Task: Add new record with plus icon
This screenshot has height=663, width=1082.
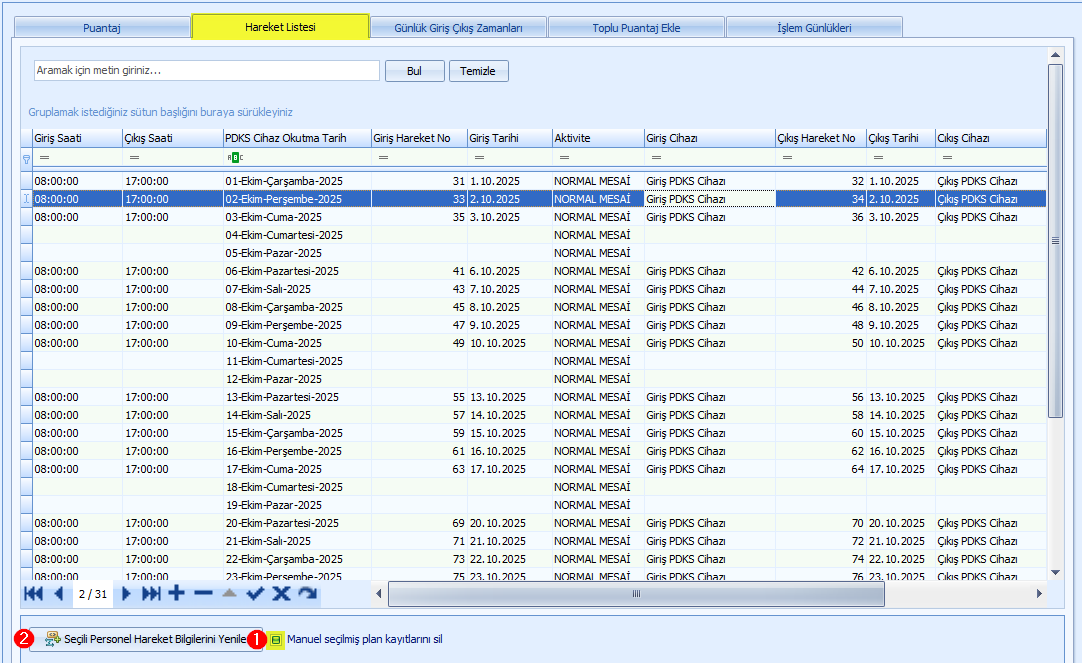Action: [177, 594]
